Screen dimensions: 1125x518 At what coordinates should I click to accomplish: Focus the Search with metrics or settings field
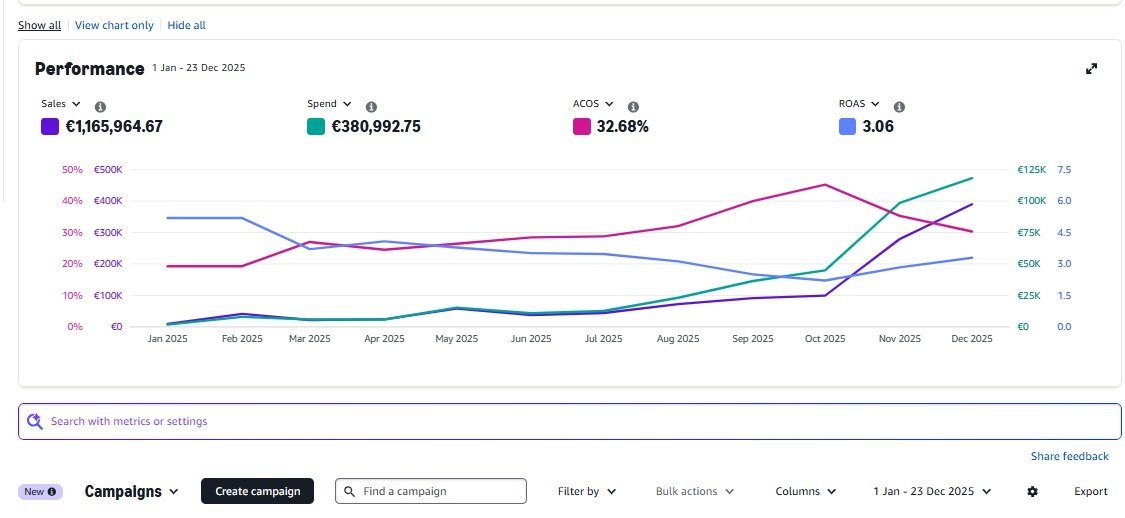tap(570, 421)
